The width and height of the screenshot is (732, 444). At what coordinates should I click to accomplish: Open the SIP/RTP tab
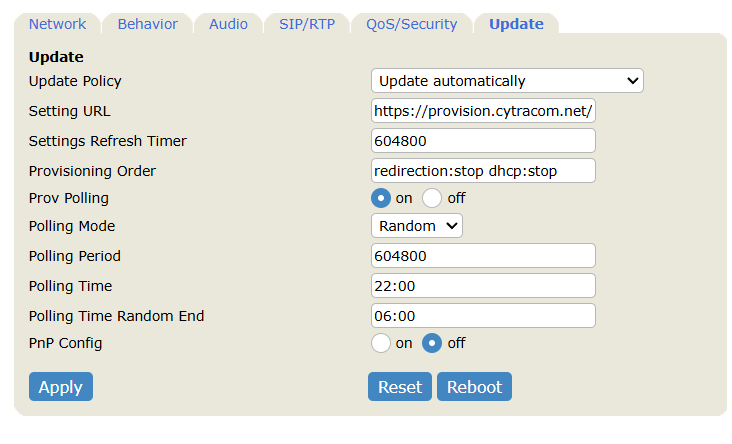[x=307, y=24]
